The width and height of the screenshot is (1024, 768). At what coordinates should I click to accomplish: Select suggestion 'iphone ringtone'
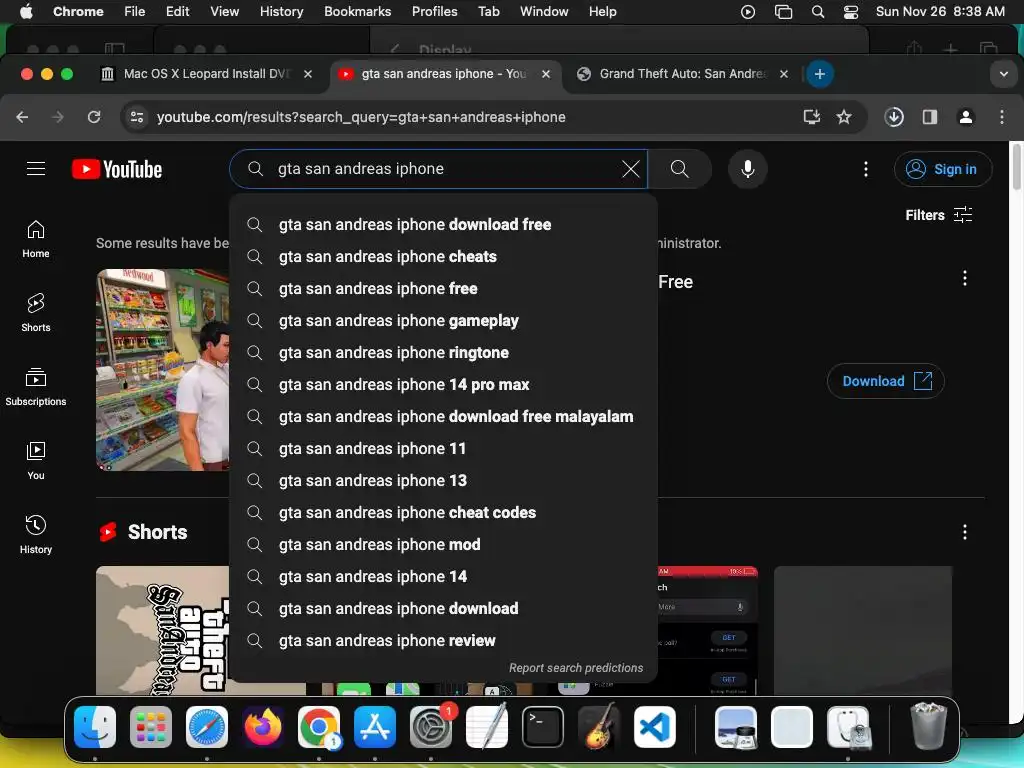tap(443, 353)
